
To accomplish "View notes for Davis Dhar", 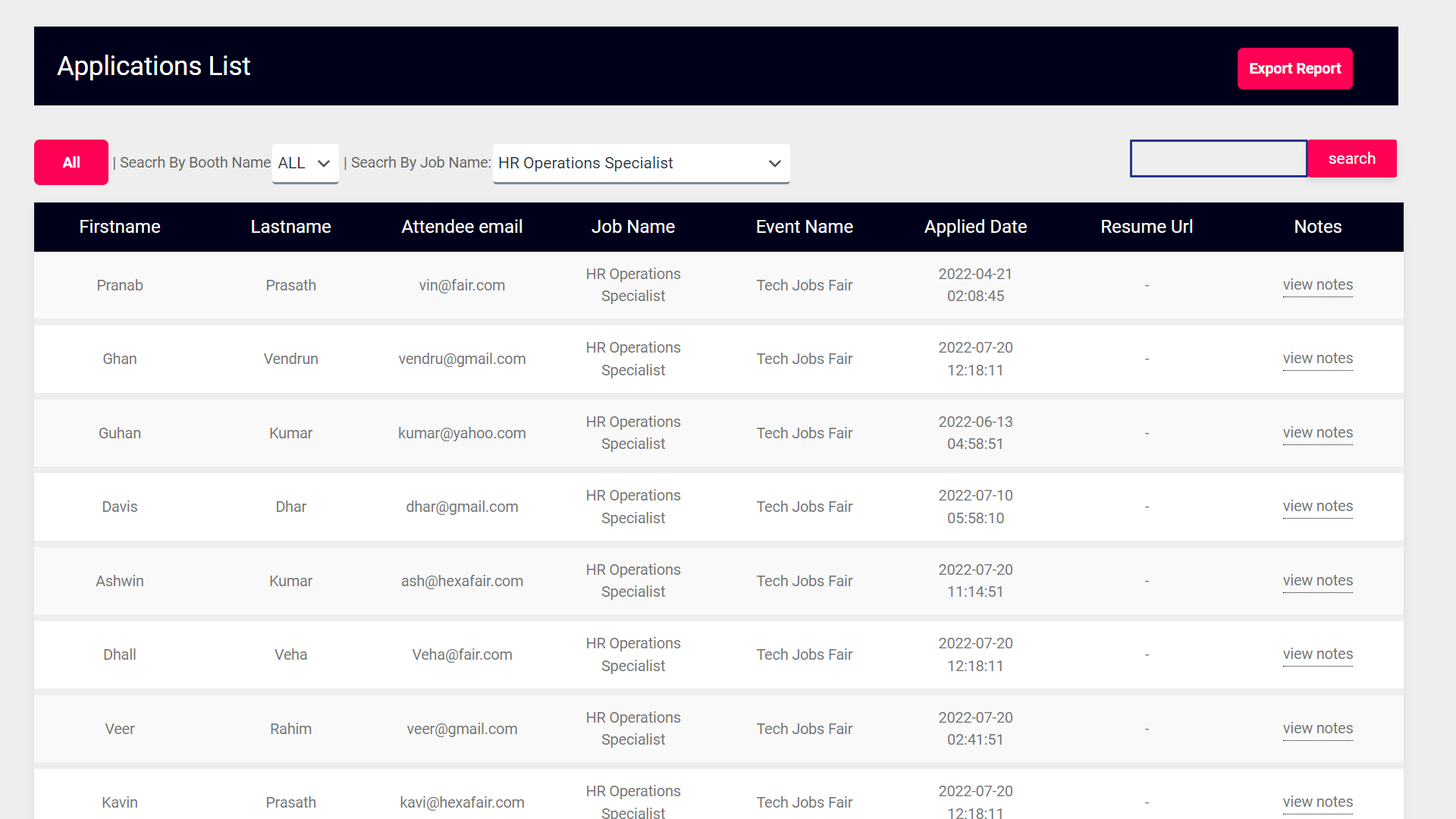I will (1318, 506).
